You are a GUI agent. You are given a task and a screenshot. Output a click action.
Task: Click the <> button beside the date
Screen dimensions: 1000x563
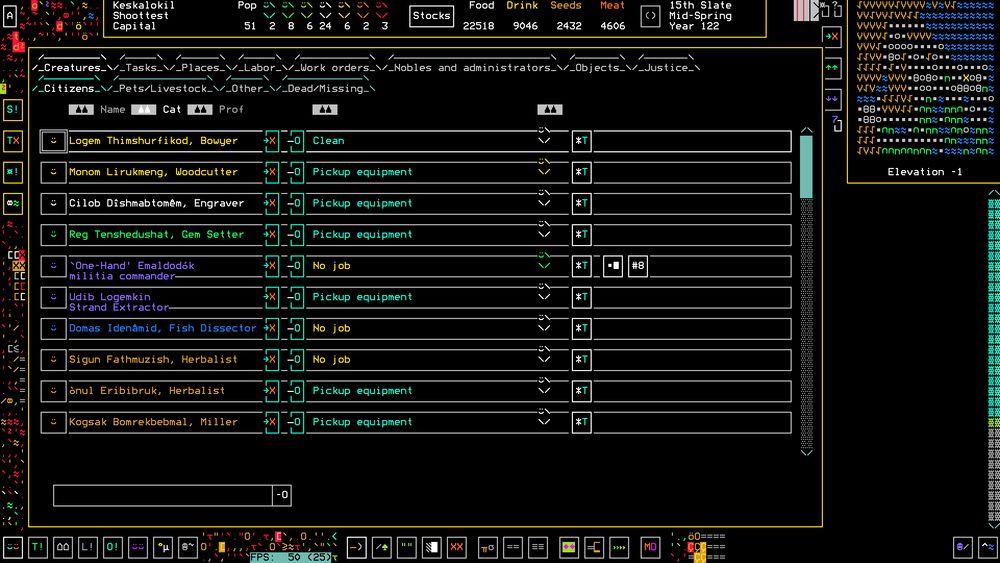(x=650, y=16)
